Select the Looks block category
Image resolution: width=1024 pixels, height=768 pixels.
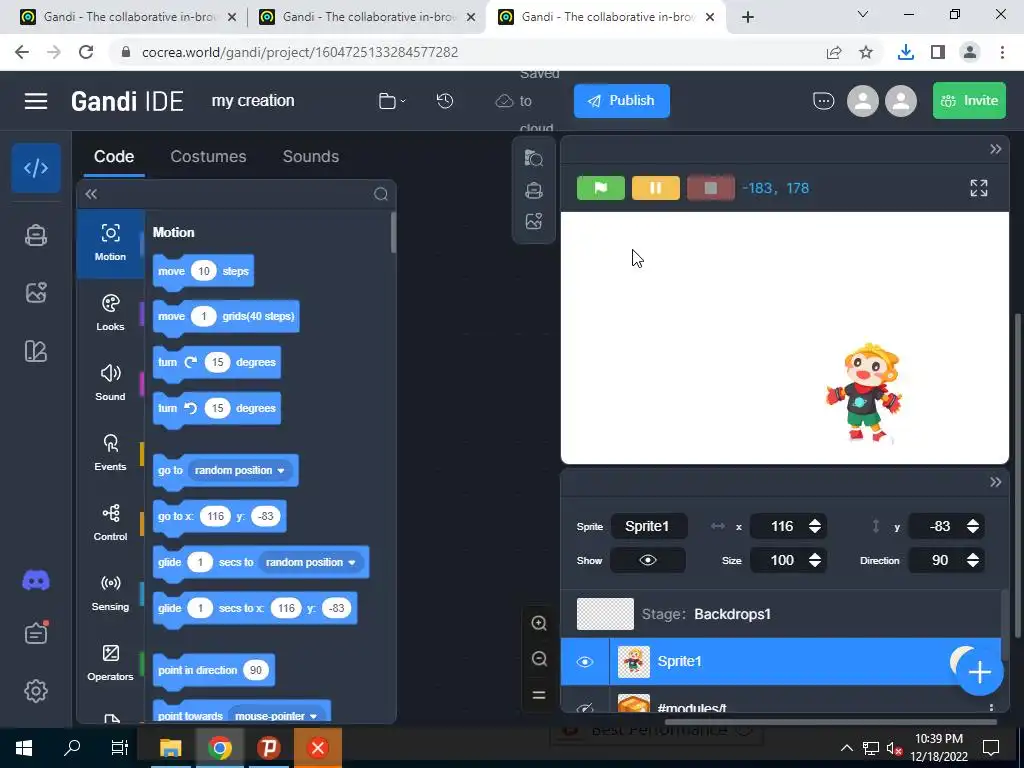coord(110,313)
